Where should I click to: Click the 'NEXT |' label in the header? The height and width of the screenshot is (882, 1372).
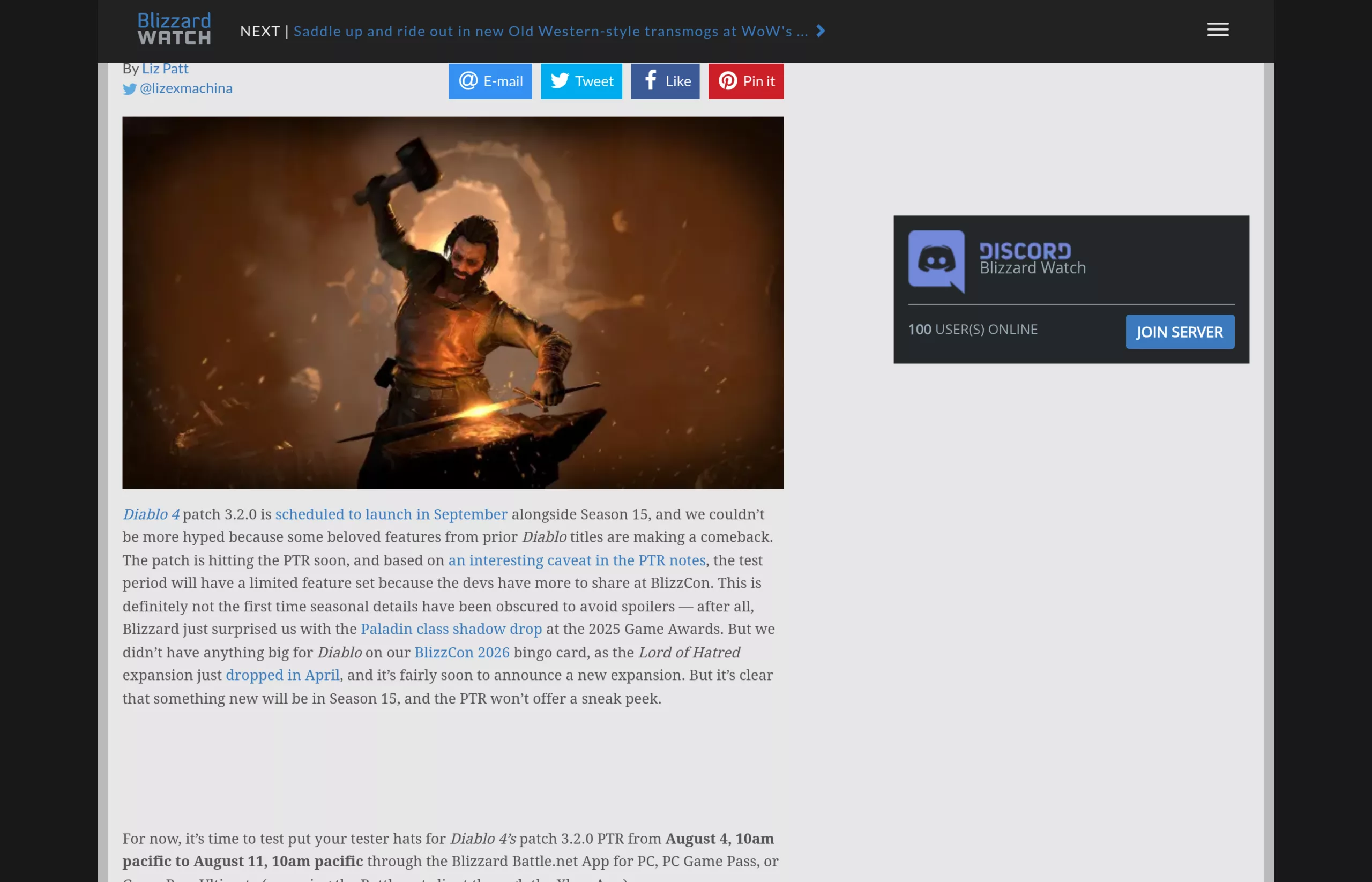coord(264,31)
